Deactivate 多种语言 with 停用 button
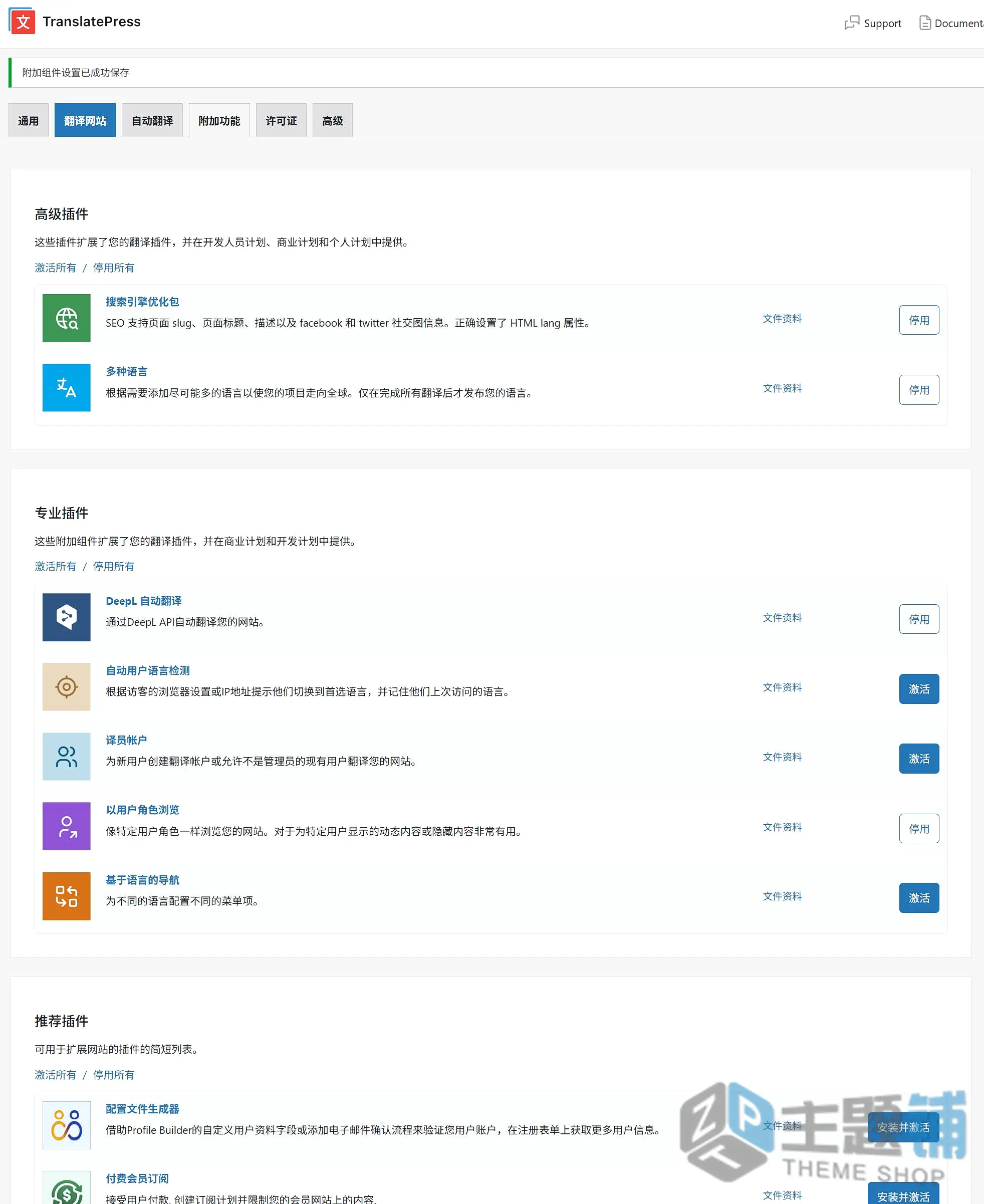The image size is (984, 1204). pos(919,390)
